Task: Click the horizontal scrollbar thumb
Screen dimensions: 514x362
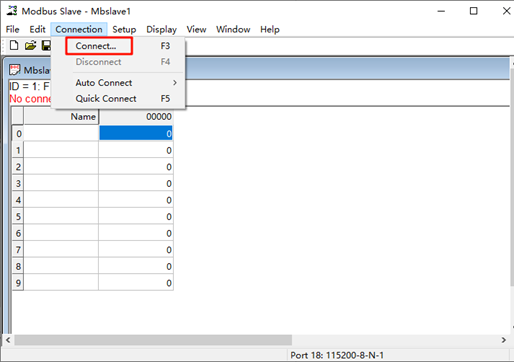Action: coord(153,340)
